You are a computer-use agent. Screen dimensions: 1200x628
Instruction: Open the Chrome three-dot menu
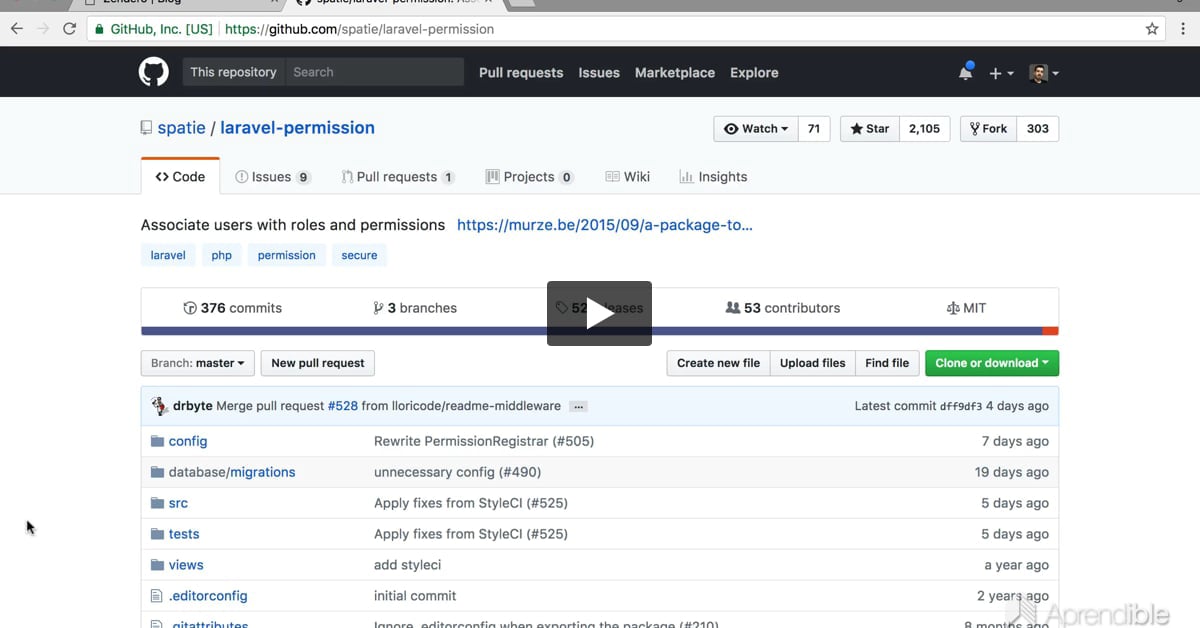(x=1183, y=29)
